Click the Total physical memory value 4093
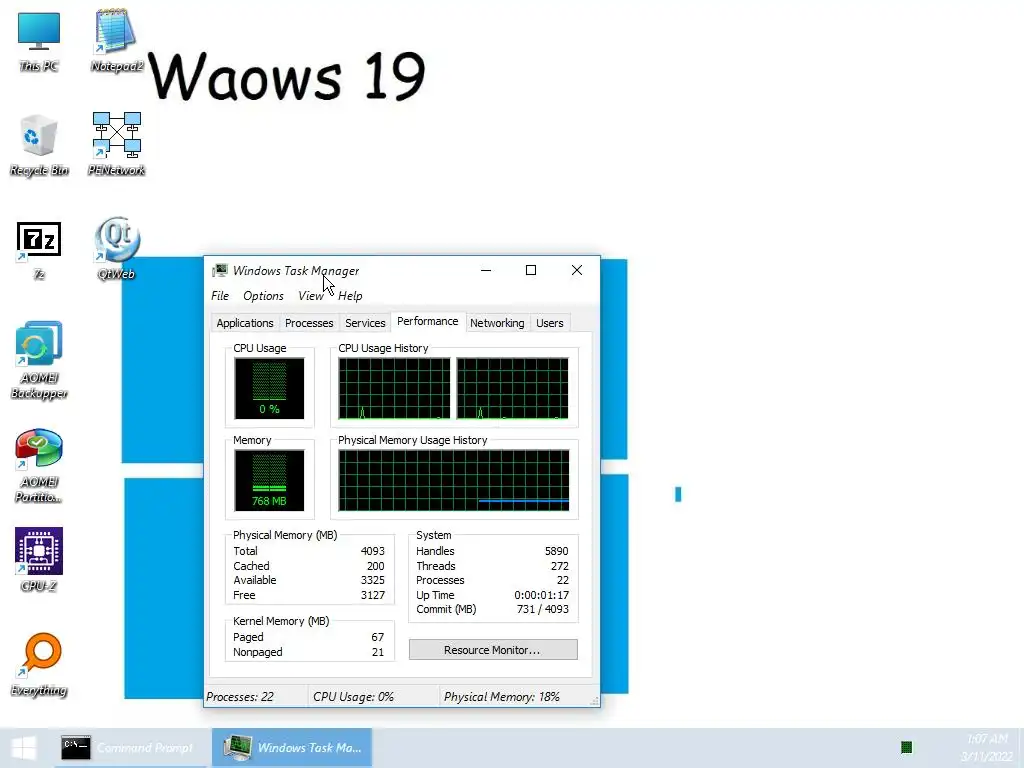 (373, 551)
